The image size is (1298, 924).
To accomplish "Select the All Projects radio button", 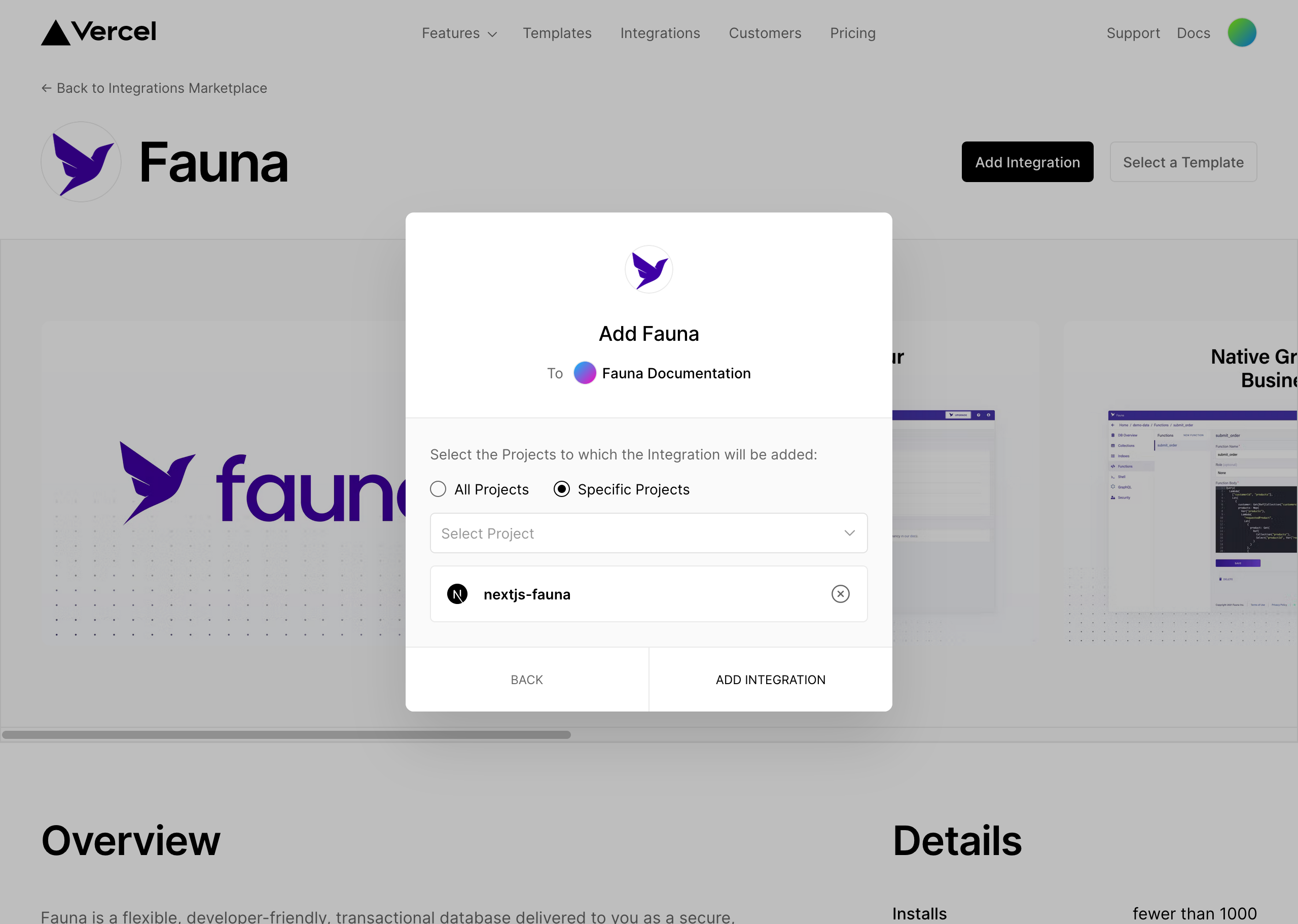I will tap(438, 489).
